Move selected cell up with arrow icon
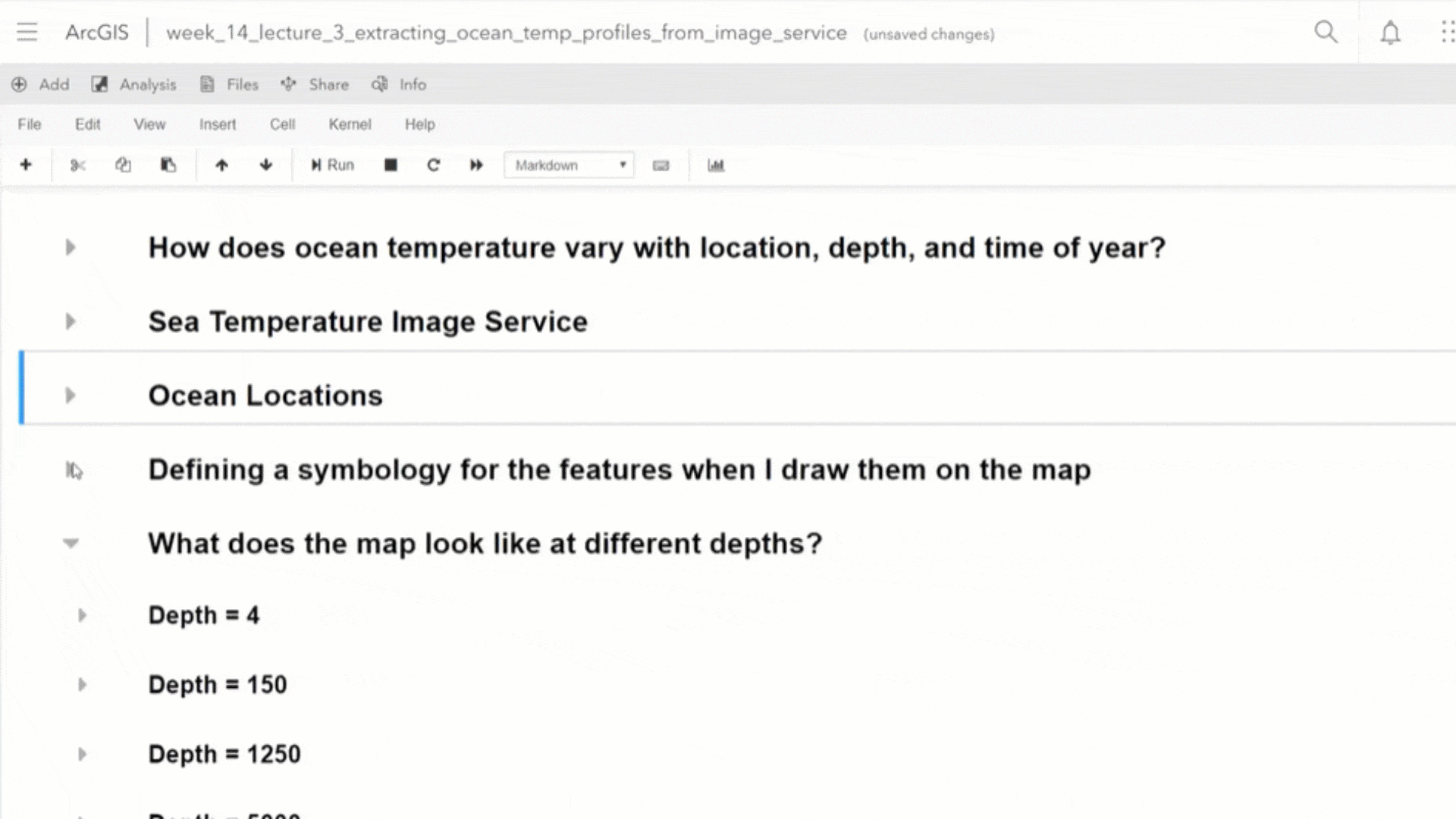This screenshot has height=819, width=1456. tap(221, 165)
